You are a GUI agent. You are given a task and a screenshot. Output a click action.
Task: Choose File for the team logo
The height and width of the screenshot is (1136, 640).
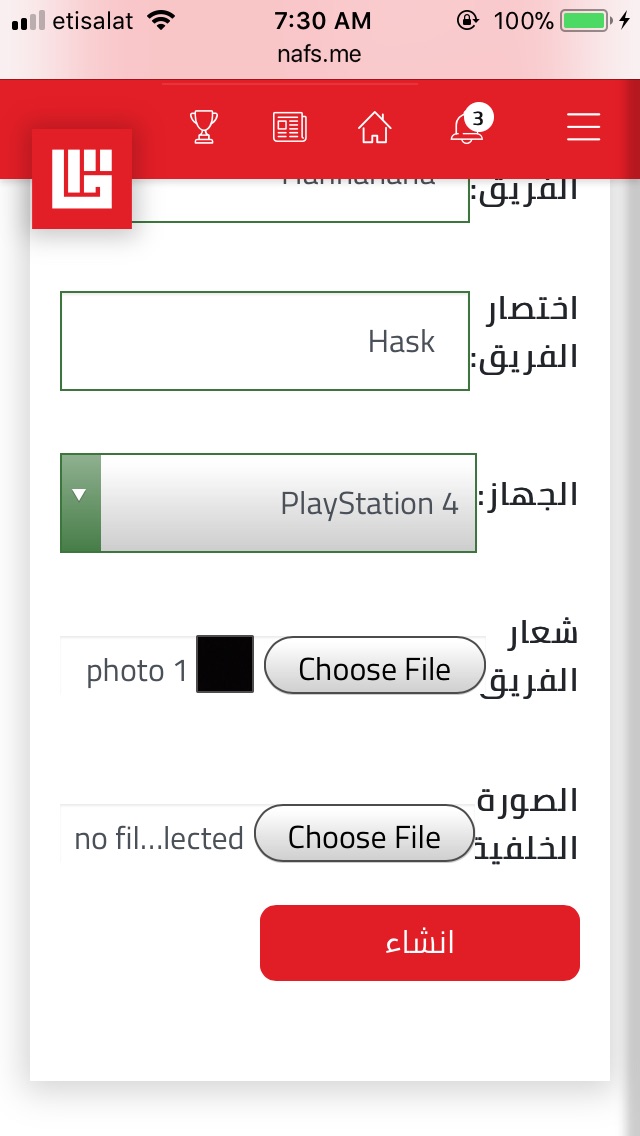point(374,666)
